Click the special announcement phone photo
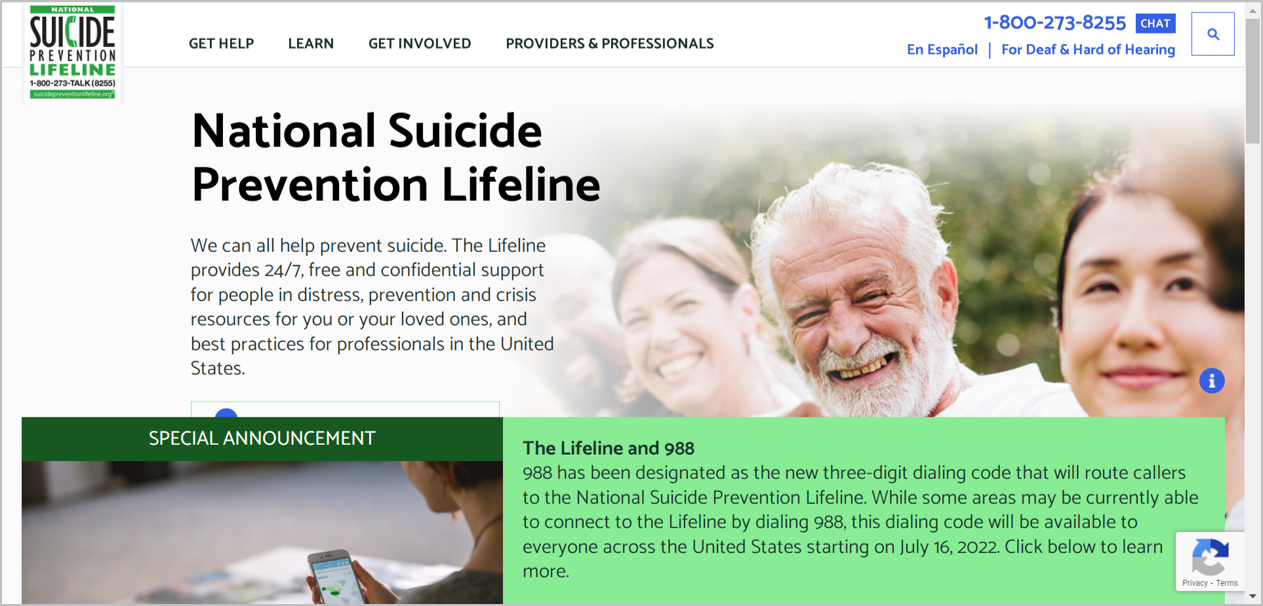Viewport: 1263px width, 606px height. tap(262, 532)
